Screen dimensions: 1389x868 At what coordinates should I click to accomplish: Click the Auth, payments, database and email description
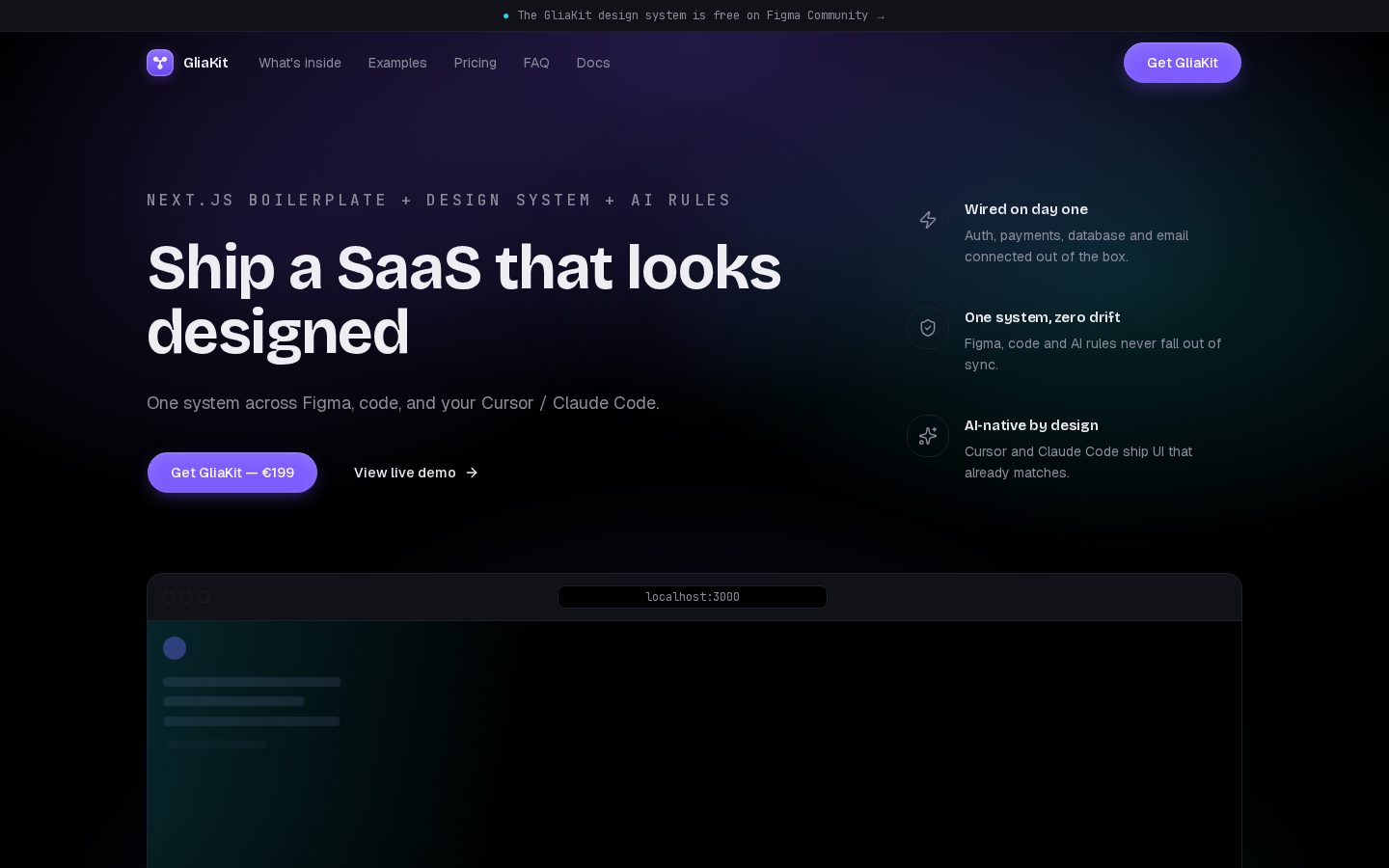(1076, 246)
